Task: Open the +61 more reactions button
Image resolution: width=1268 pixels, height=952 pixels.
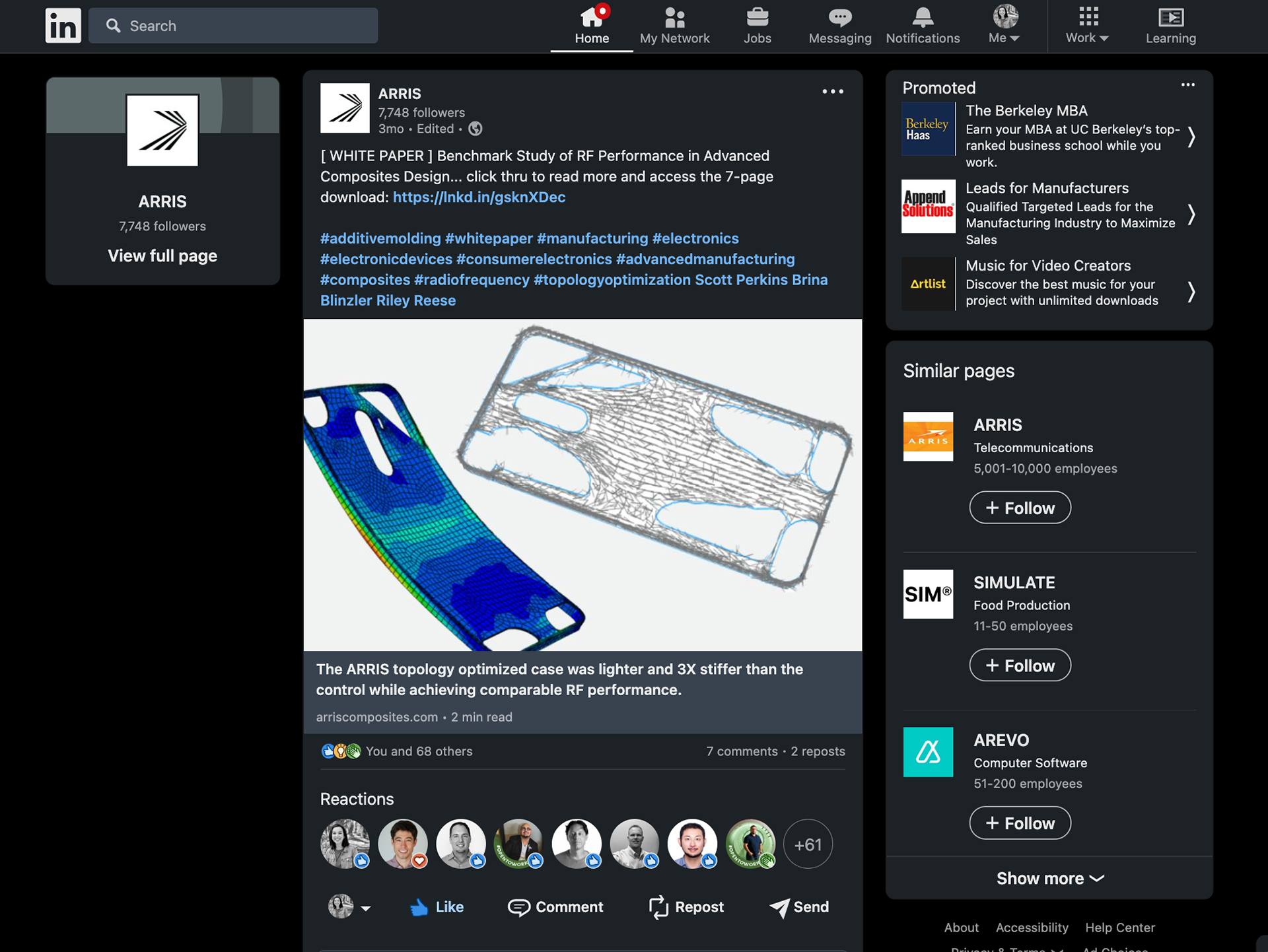Action: (x=808, y=844)
